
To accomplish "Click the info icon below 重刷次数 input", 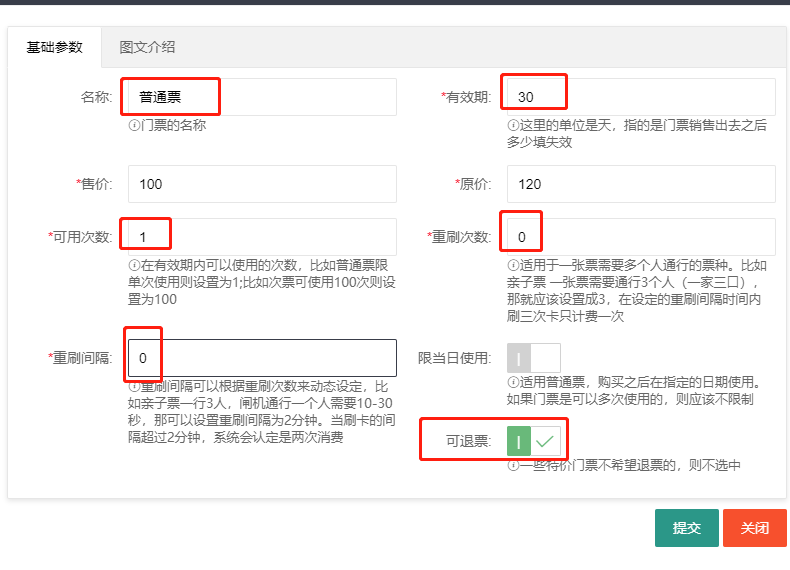I will [513, 266].
